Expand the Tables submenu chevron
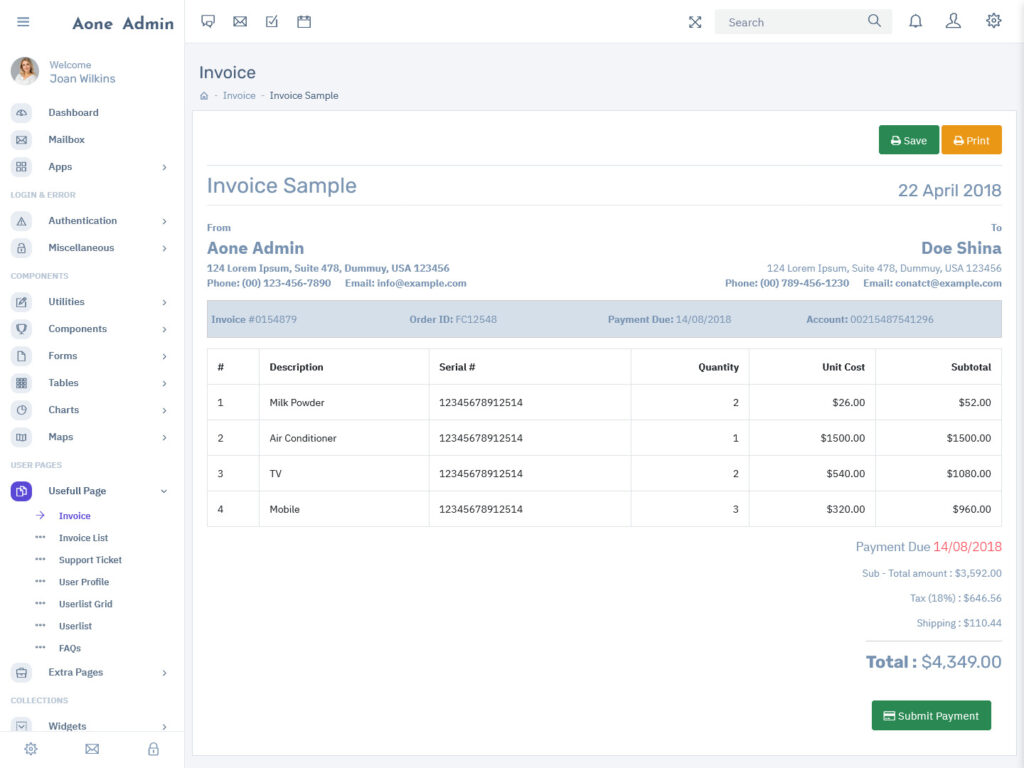1024x768 pixels. [x=164, y=383]
